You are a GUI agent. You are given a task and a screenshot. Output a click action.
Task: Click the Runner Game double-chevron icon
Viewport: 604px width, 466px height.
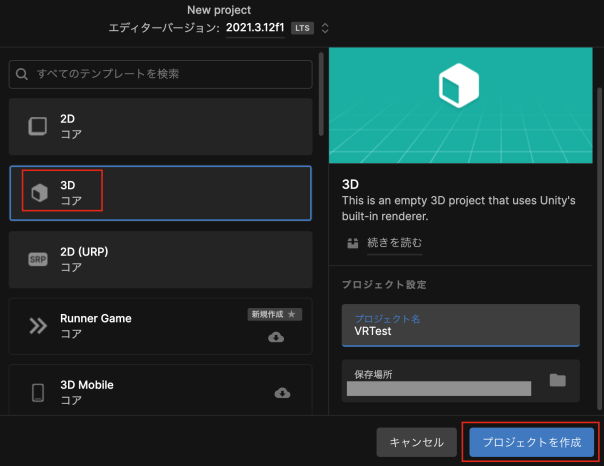click(x=38, y=326)
